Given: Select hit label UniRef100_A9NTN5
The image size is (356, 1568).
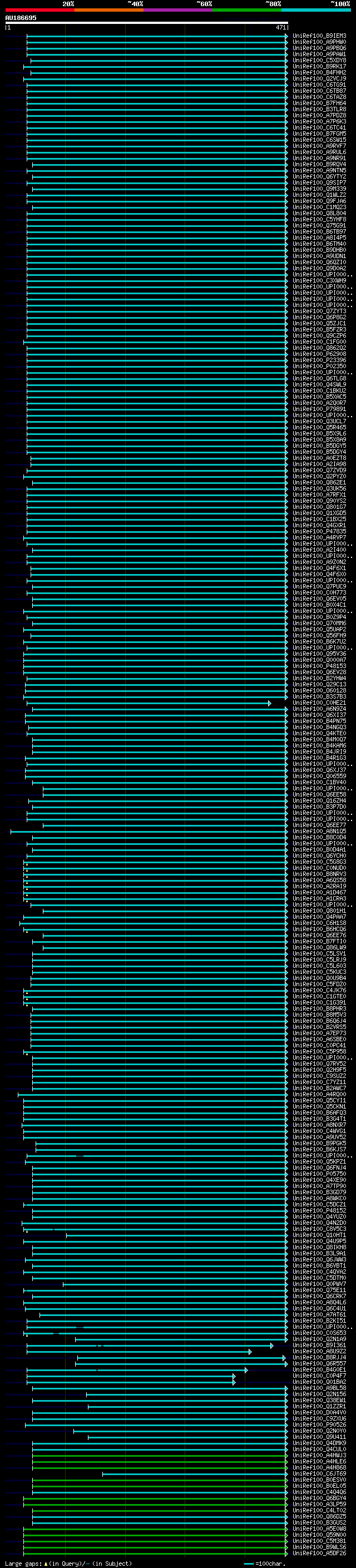Looking at the screenshot, I should click(319, 170).
